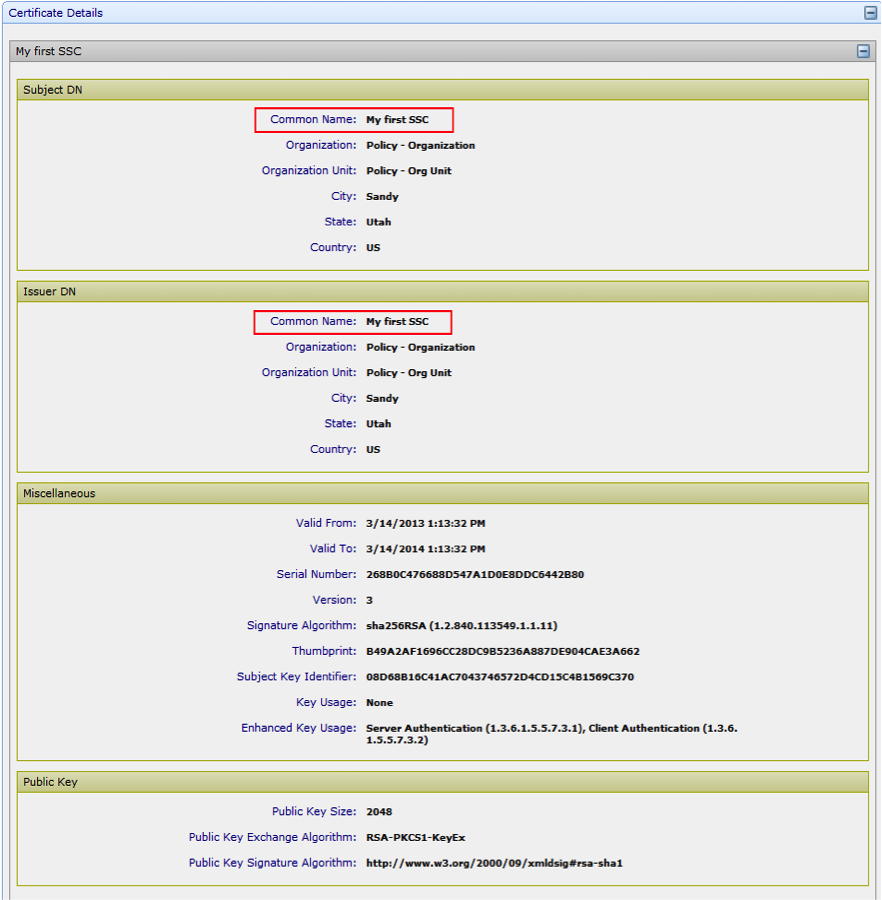
Task: Click Common Name value under Subject DN
Action: click(397, 120)
